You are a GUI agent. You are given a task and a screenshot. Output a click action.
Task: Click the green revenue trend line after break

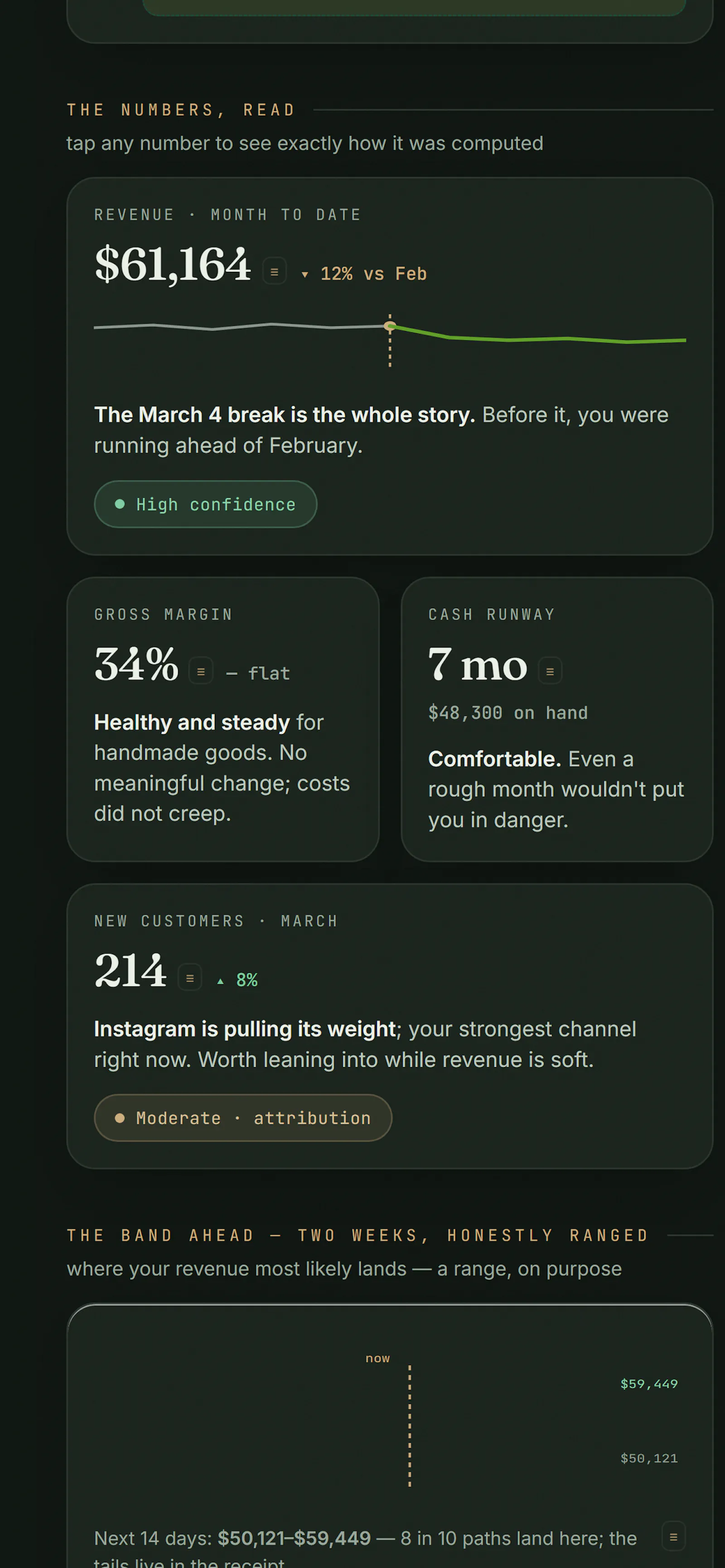[x=538, y=337]
